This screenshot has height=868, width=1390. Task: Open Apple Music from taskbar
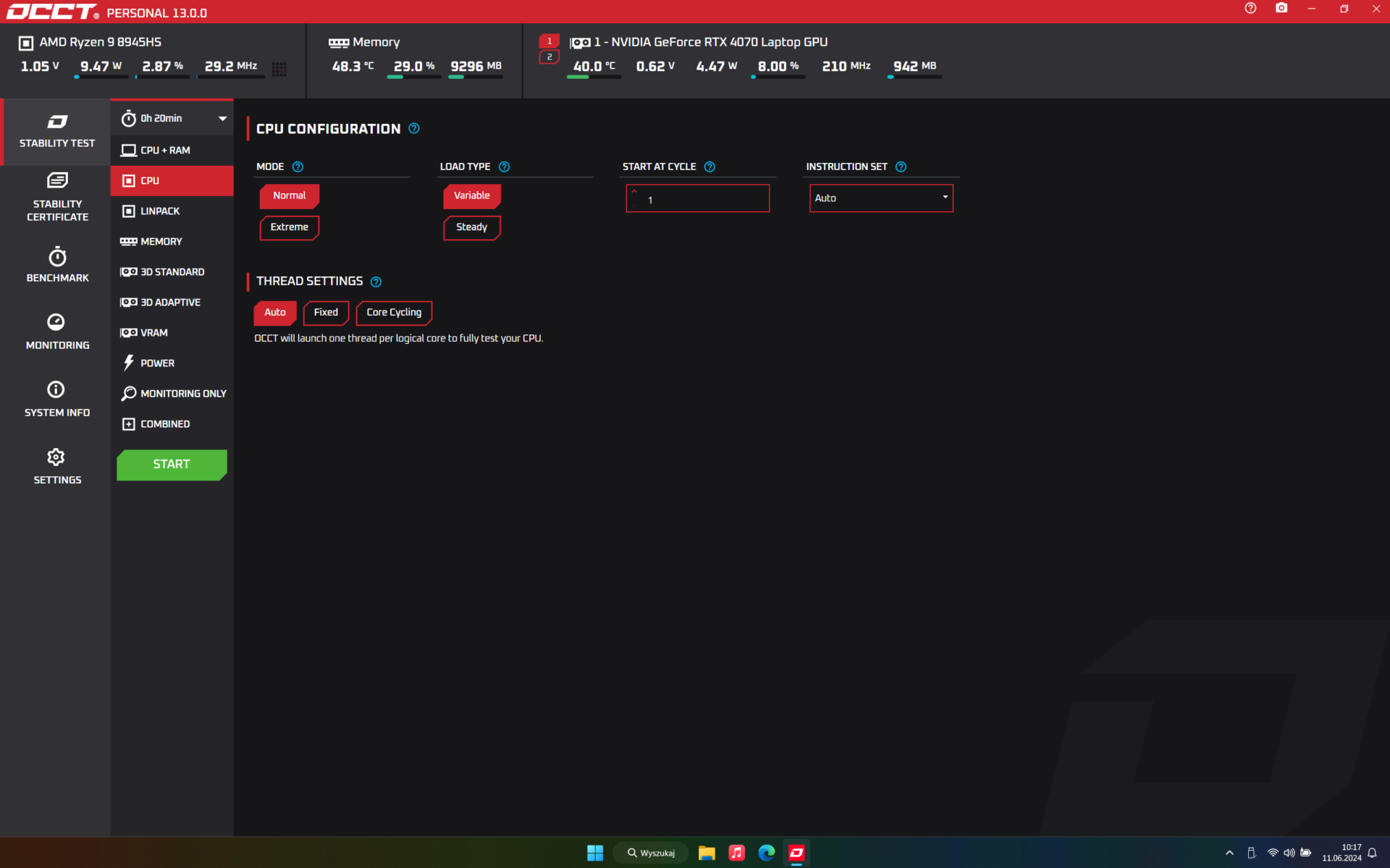(x=736, y=853)
